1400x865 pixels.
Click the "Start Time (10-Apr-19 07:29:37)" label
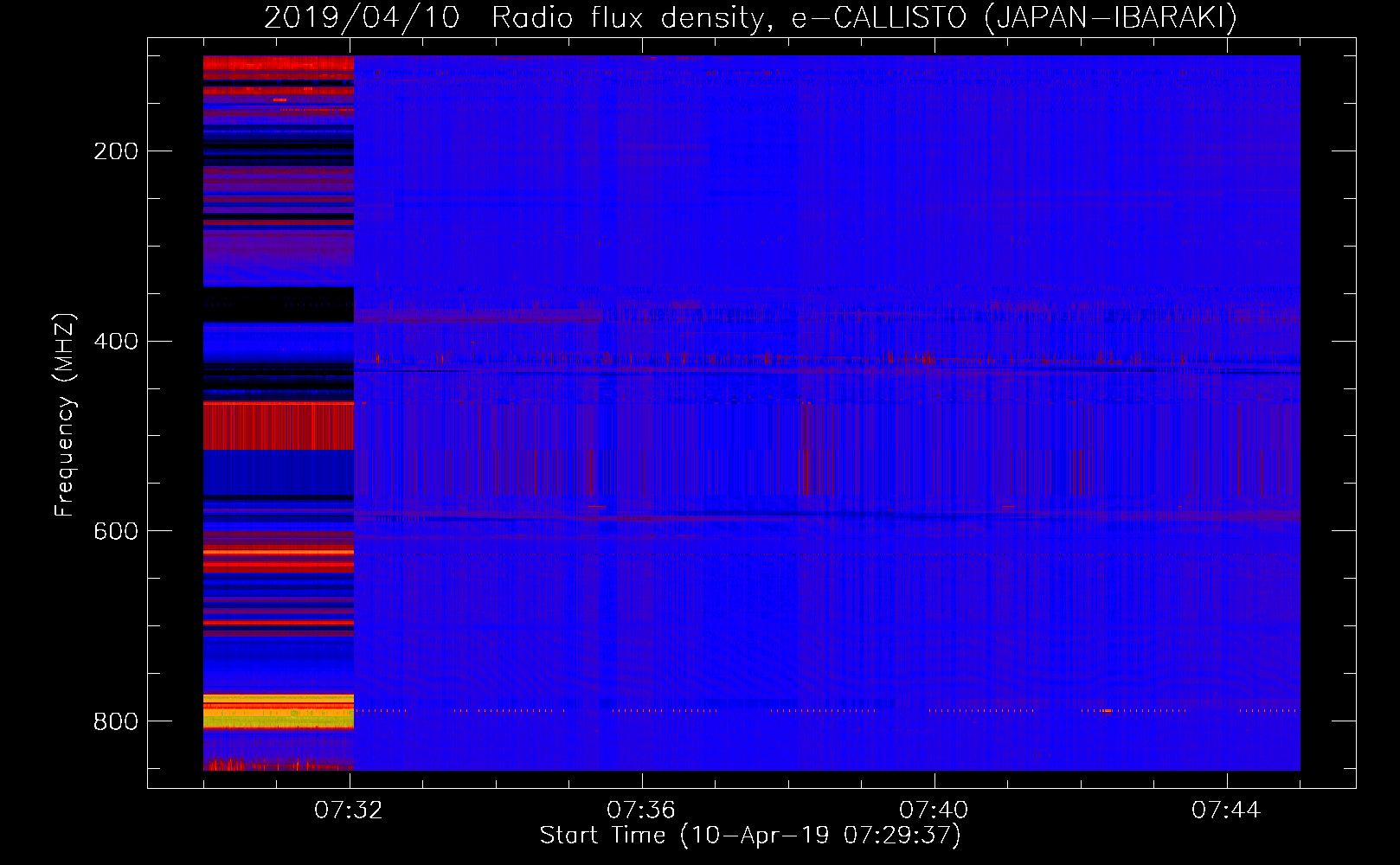pyautogui.click(x=750, y=836)
